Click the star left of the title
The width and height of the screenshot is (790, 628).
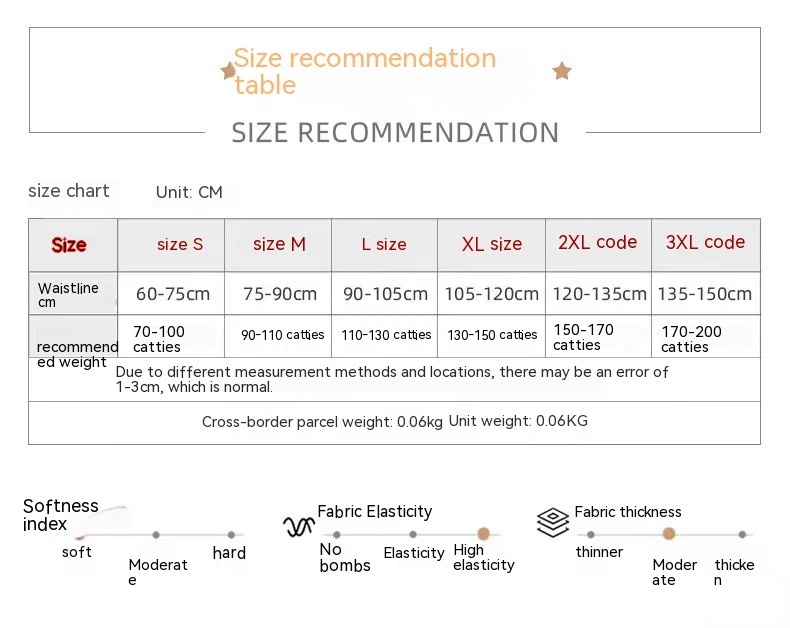point(229,70)
